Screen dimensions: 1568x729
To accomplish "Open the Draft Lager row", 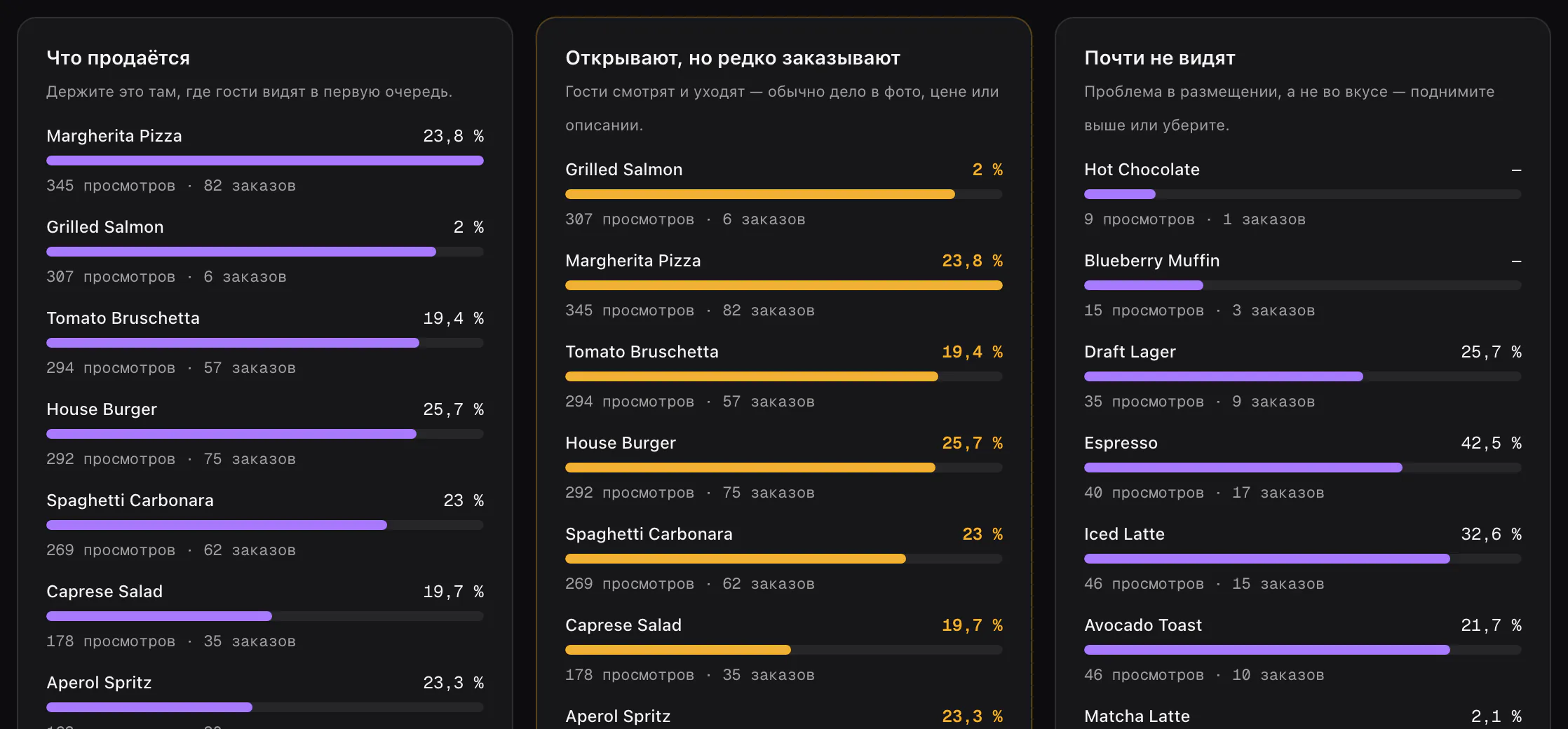I will [x=1303, y=376].
